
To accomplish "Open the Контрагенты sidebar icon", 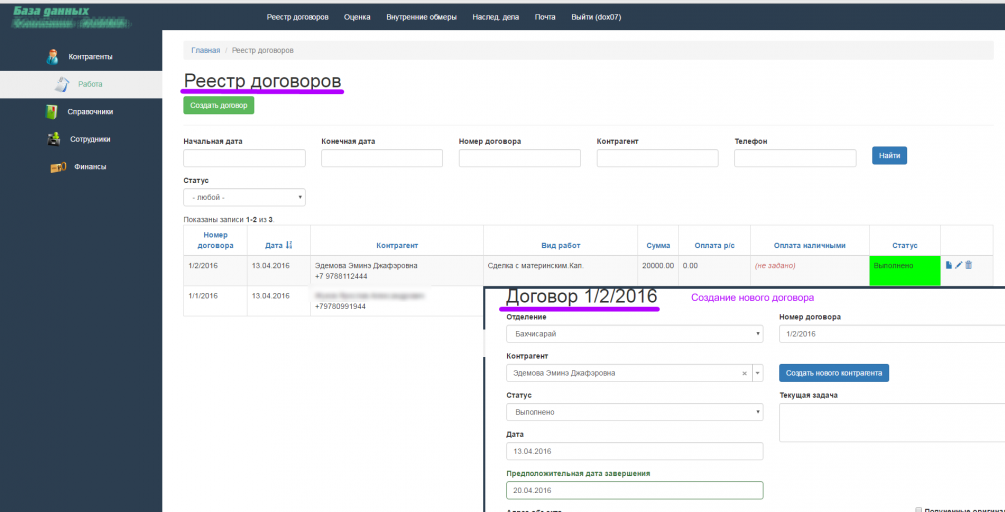I will click(x=53, y=57).
